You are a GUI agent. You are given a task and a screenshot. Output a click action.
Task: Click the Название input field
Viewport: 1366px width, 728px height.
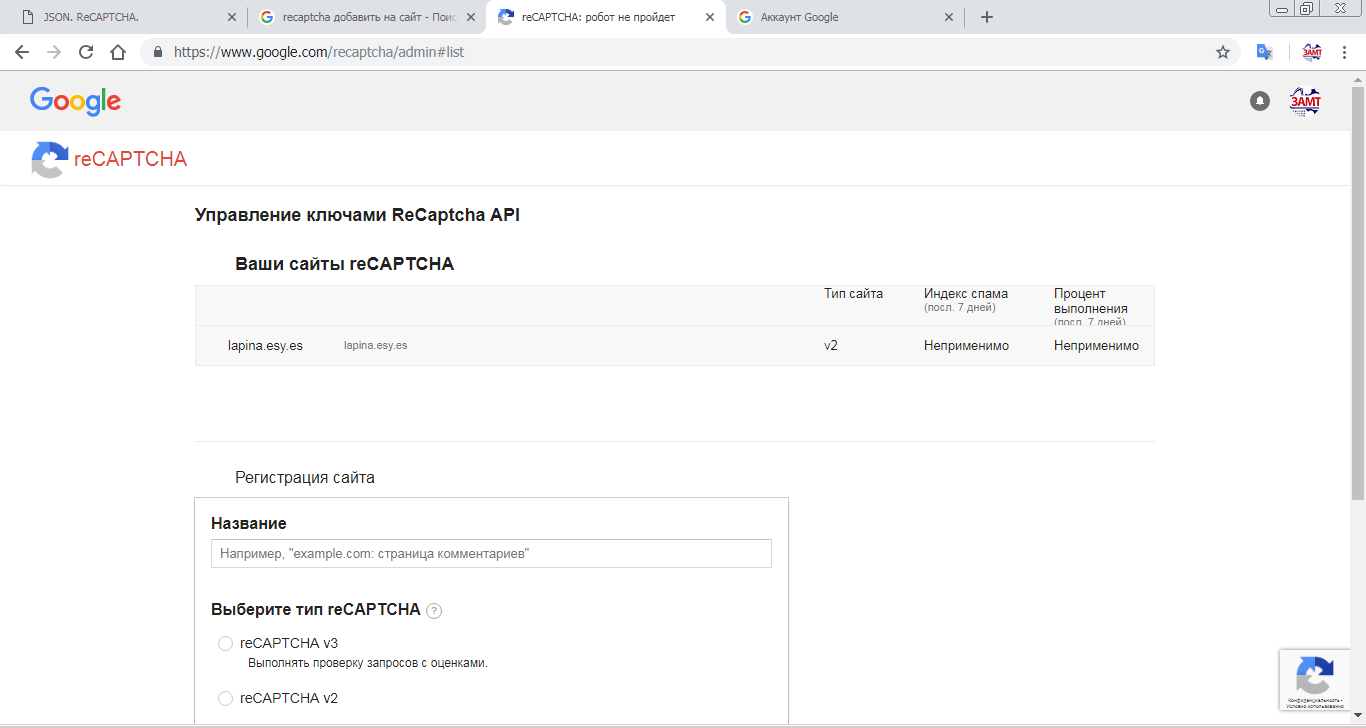point(491,553)
